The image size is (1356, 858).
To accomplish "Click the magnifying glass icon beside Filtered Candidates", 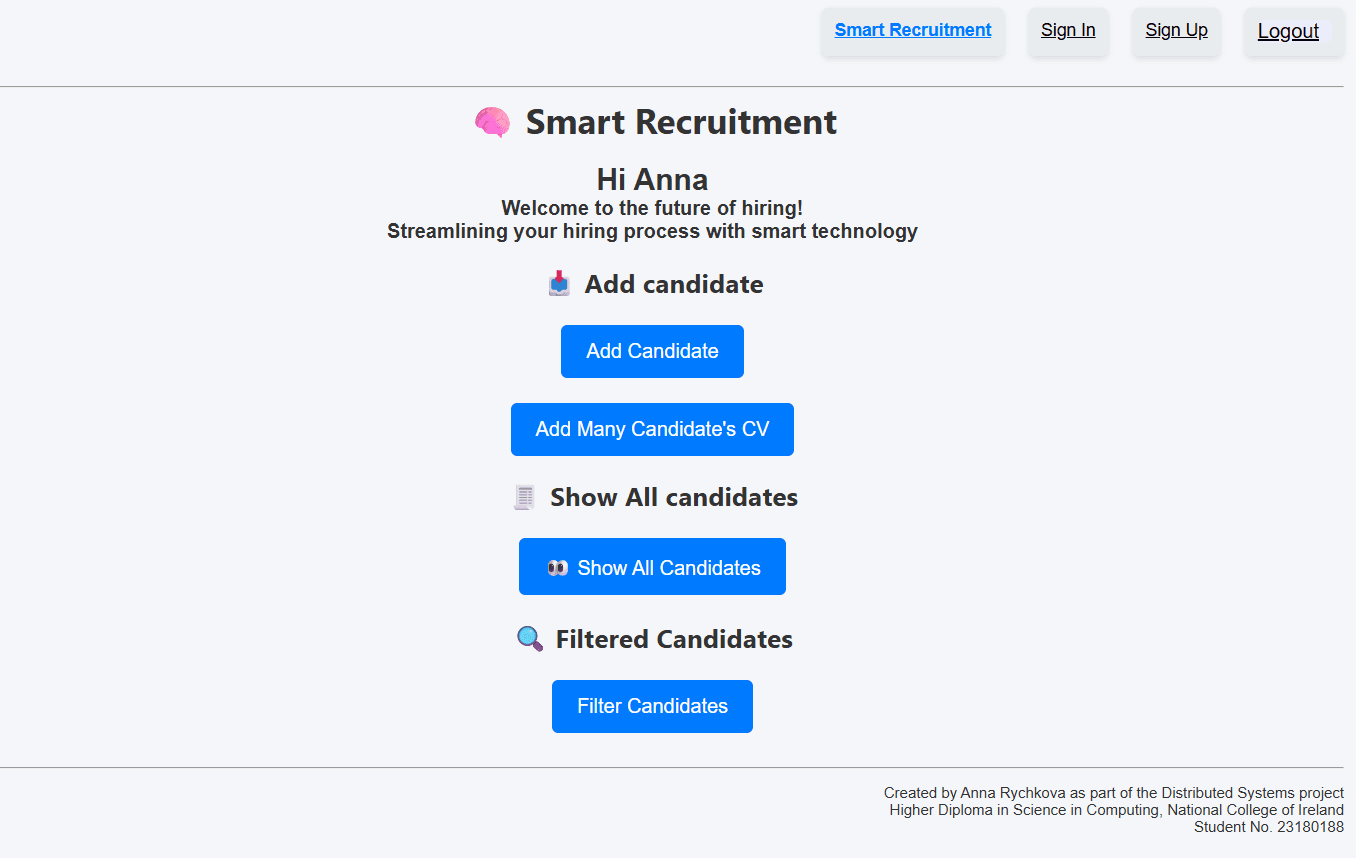I will [x=530, y=639].
